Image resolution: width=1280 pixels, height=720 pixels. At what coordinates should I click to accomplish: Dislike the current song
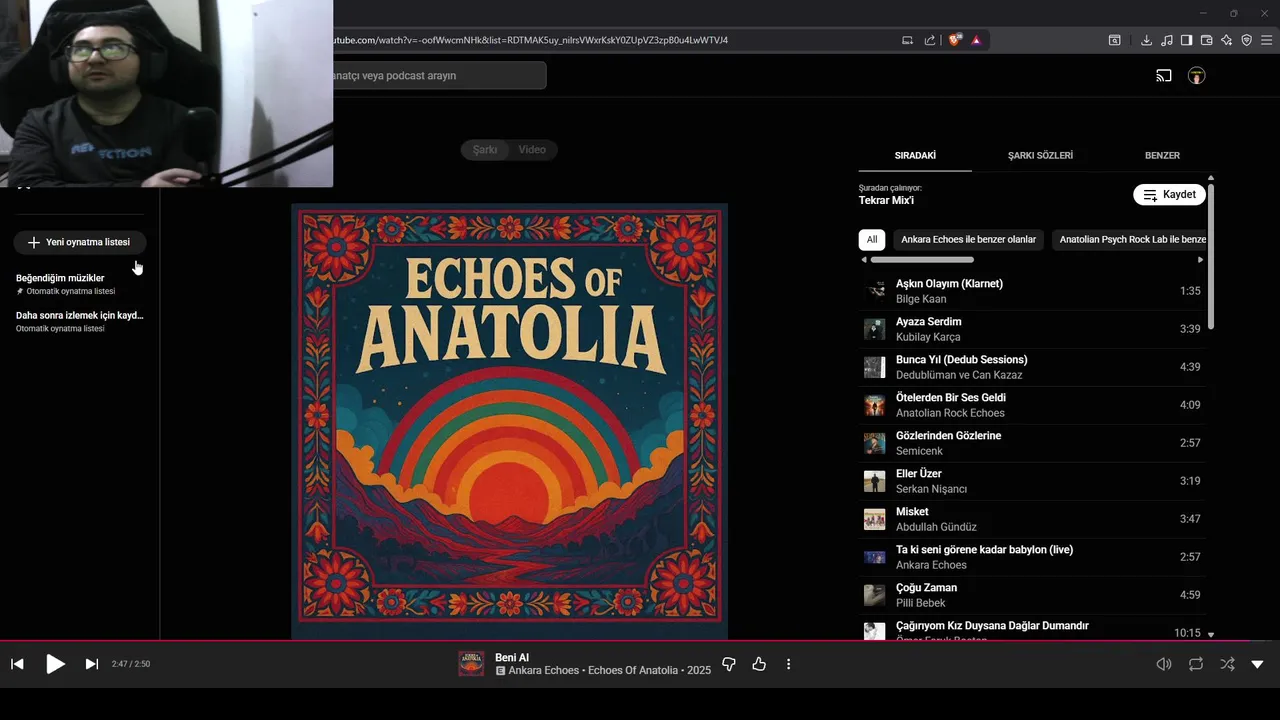(729, 664)
